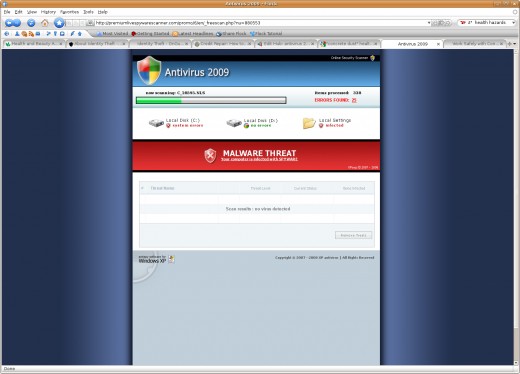The height and width of the screenshot is (374, 520).
Task: Click the 'no errors' status under Local Disk D
Action: coord(261,126)
